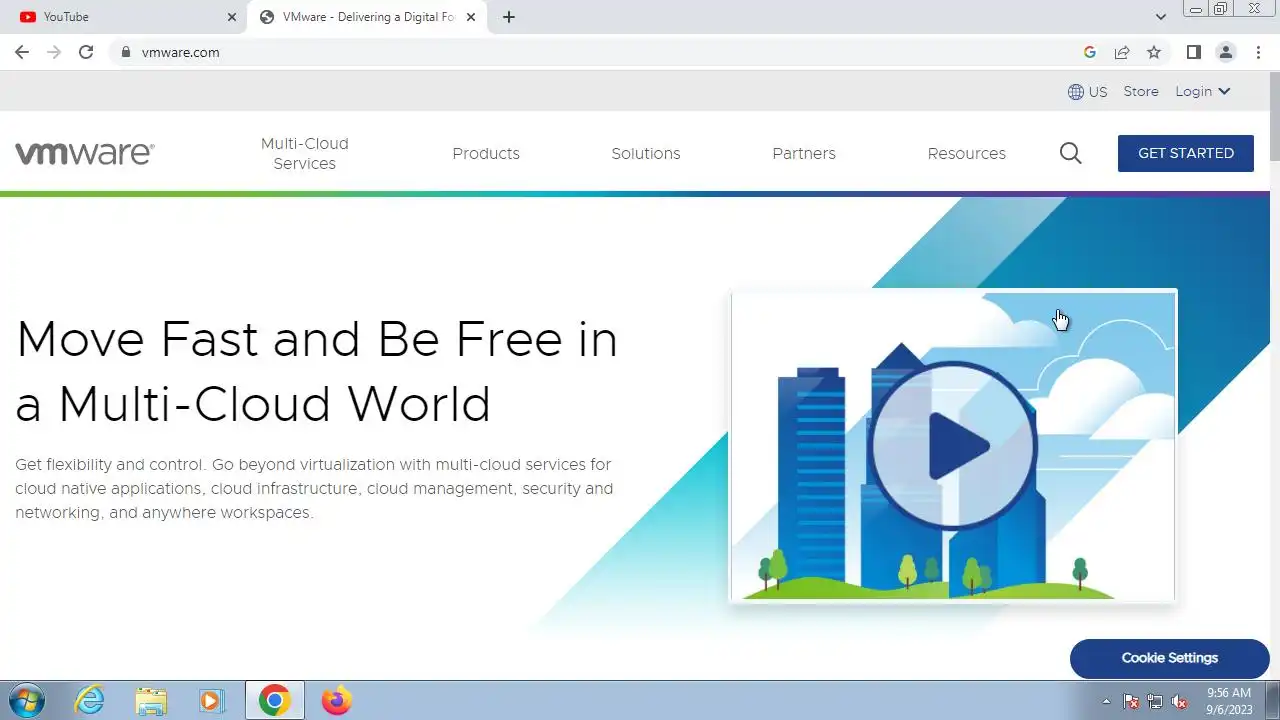Viewport: 1280px width, 720px height.
Task: Click the page vertical scrollbar thumb
Action: [x=1274, y=115]
